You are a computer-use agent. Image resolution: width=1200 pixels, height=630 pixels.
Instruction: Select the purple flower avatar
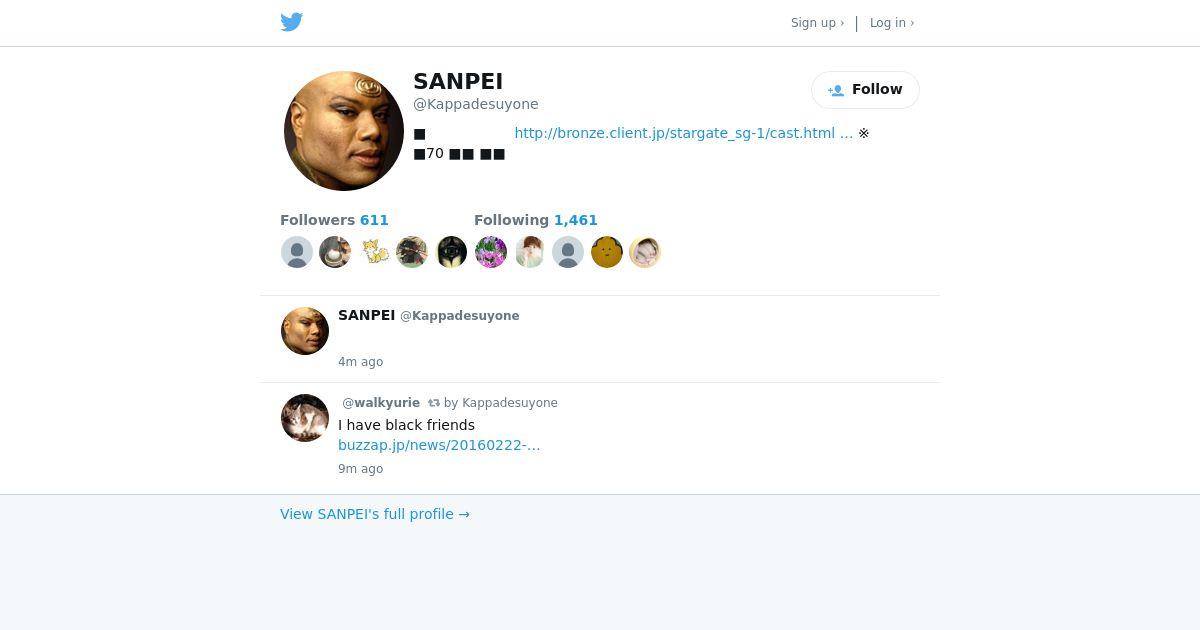click(491, 252)
